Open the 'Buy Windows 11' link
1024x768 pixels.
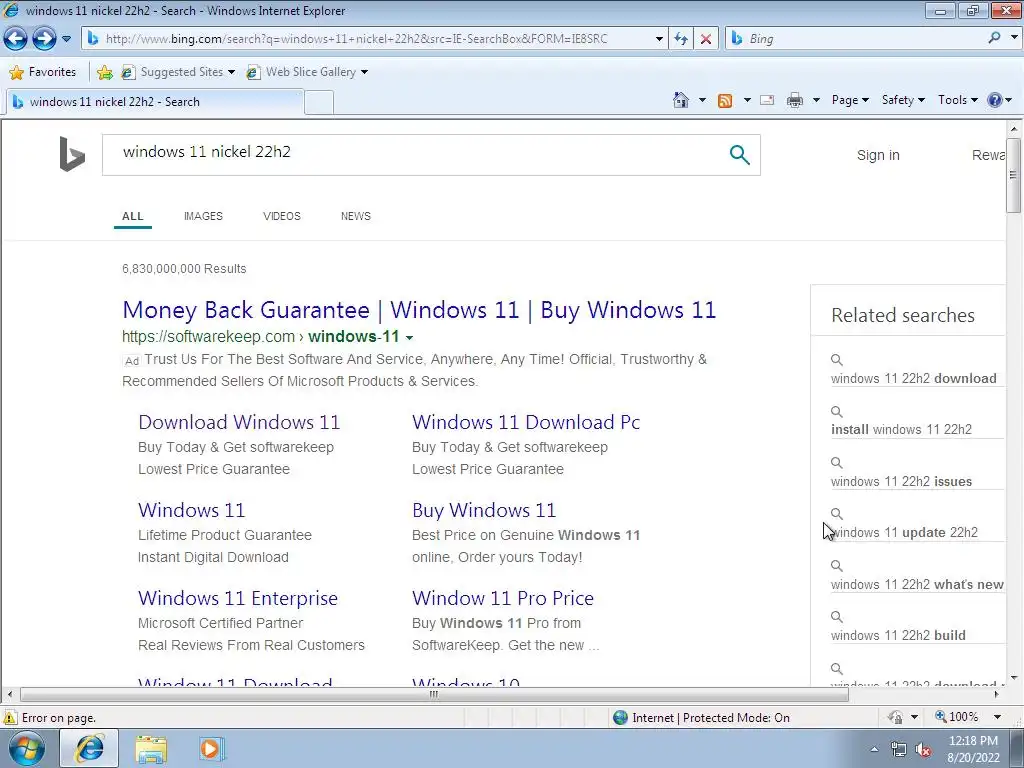pos(484,510)
